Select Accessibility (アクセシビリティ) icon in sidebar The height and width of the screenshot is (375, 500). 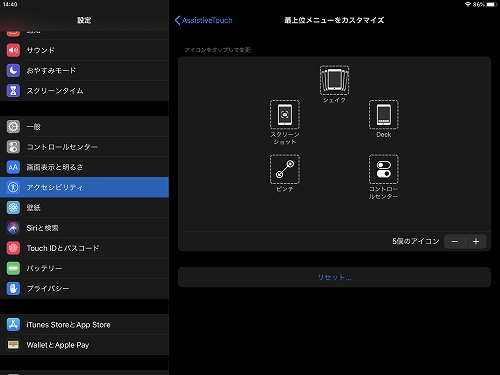(13, 187)
